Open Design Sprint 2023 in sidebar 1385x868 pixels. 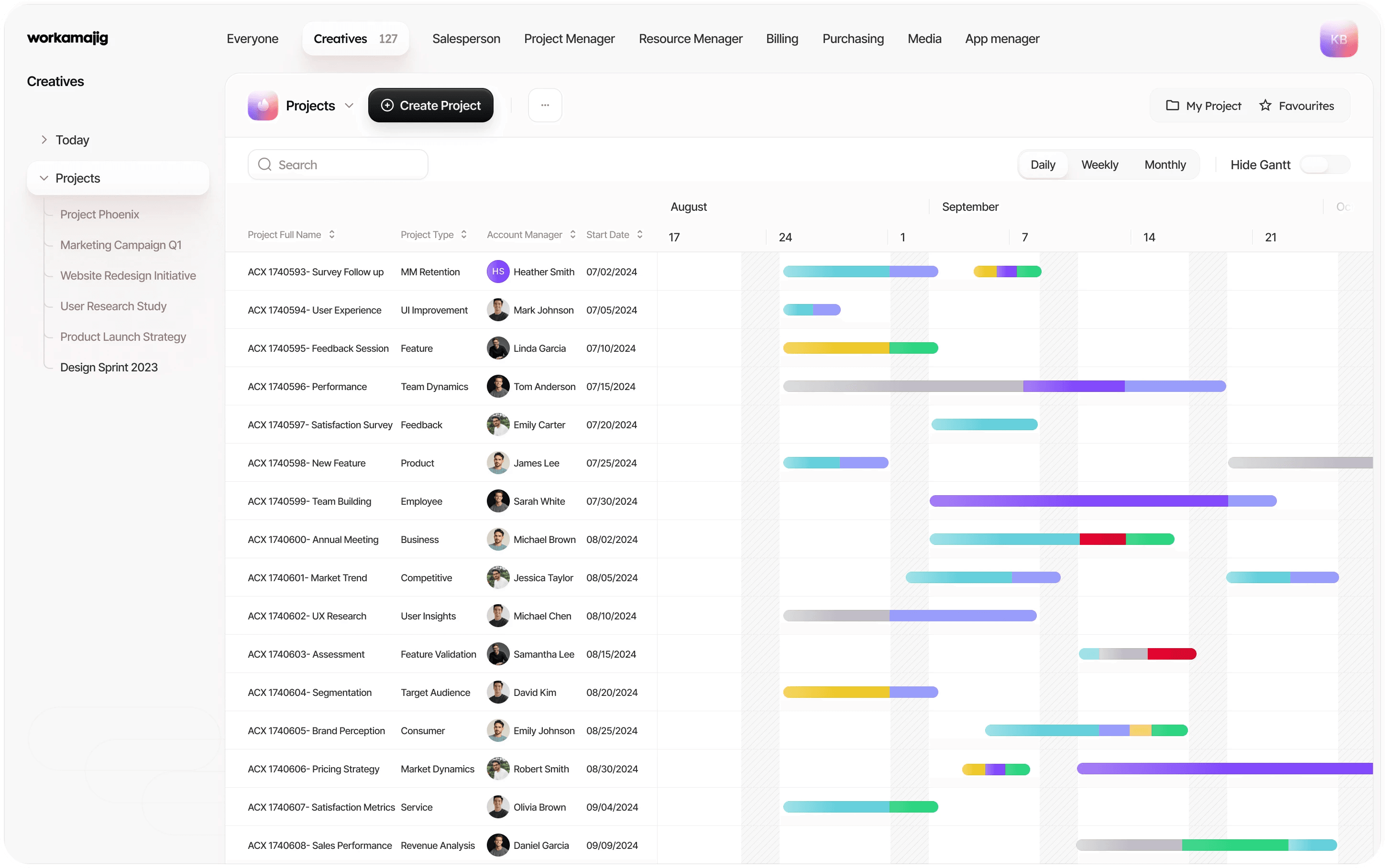tap(109, 368)
